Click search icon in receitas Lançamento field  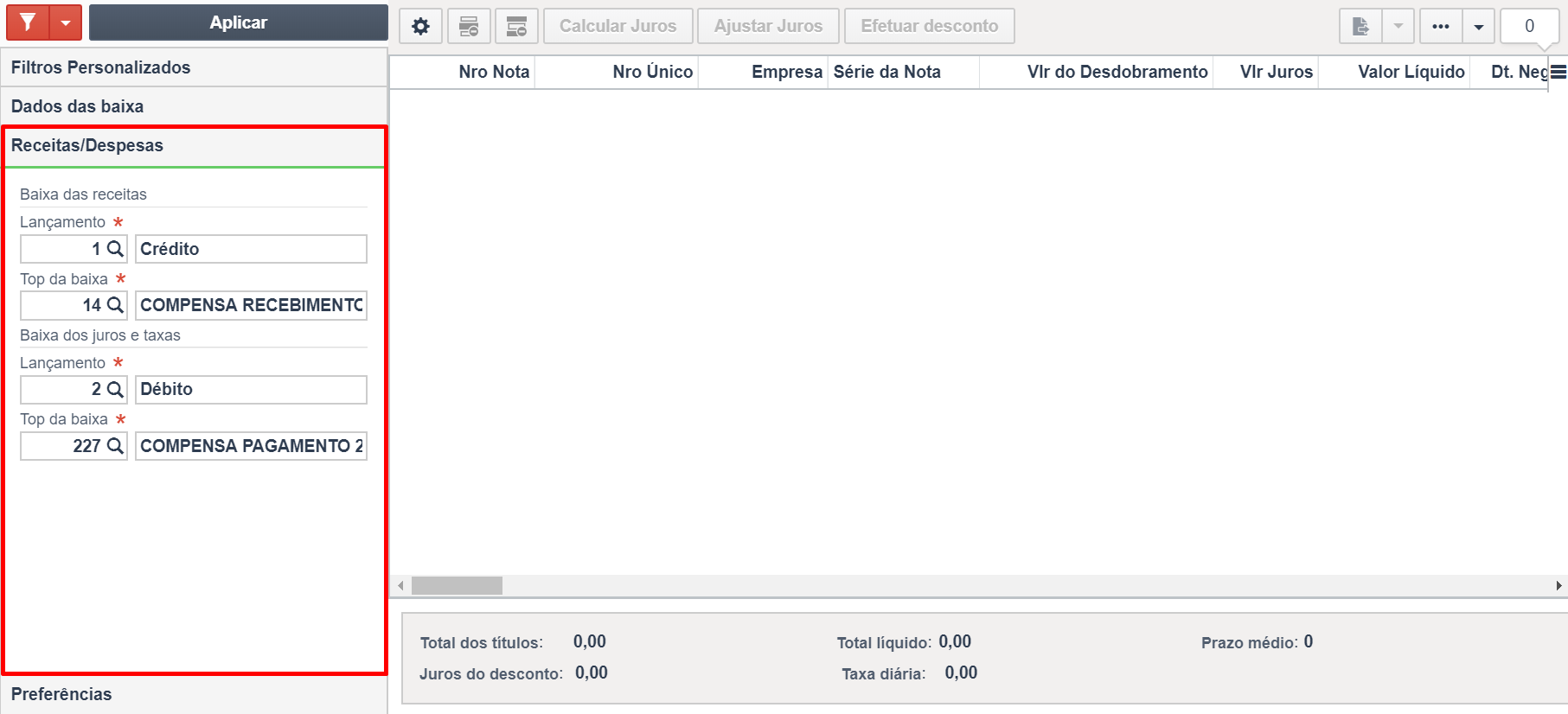click(115, 249)
